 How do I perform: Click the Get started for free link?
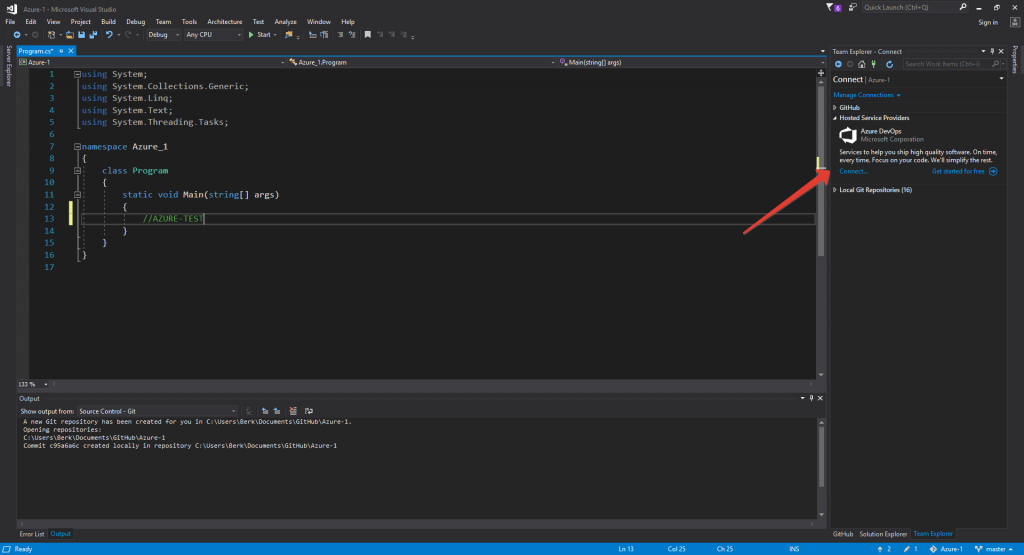tap(957, 171)
